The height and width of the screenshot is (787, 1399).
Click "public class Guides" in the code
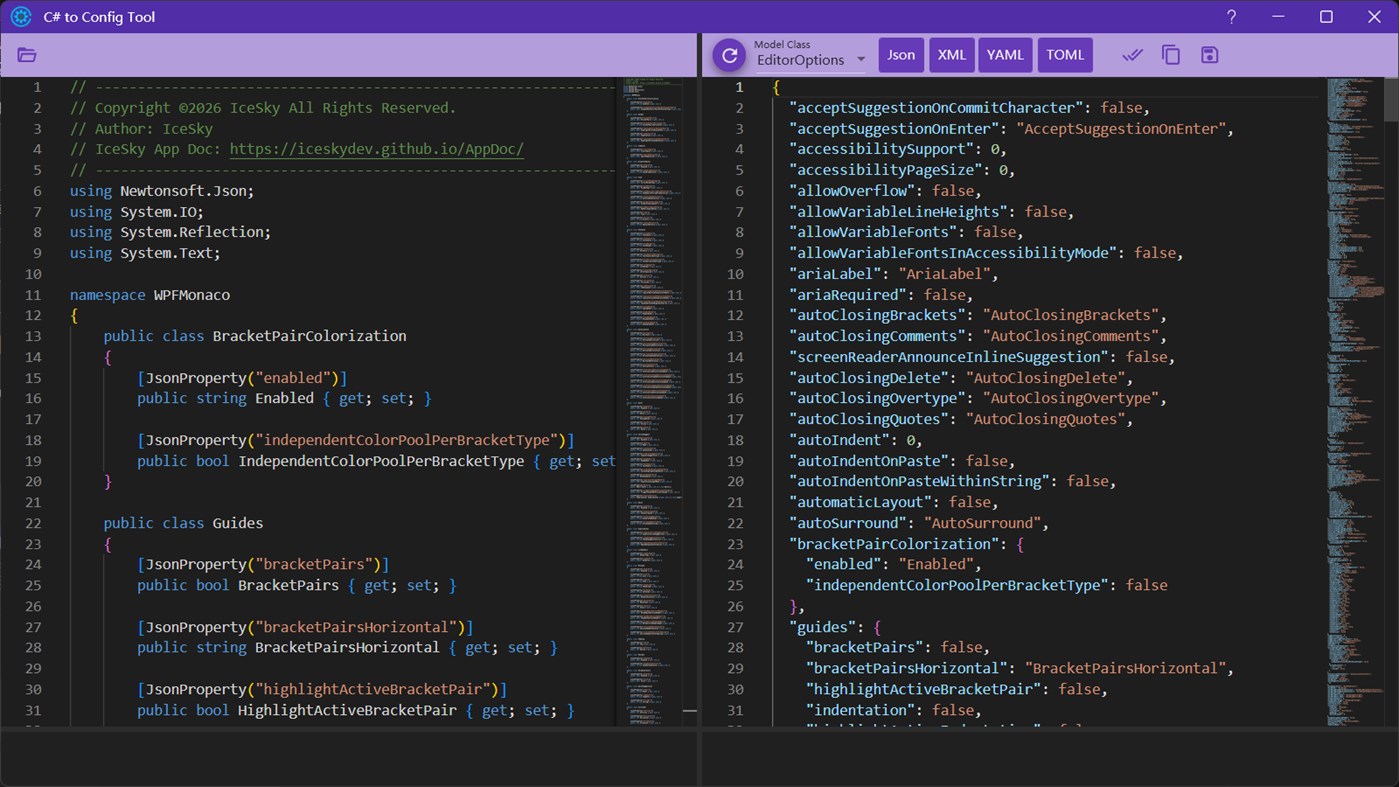pos(184,523)
